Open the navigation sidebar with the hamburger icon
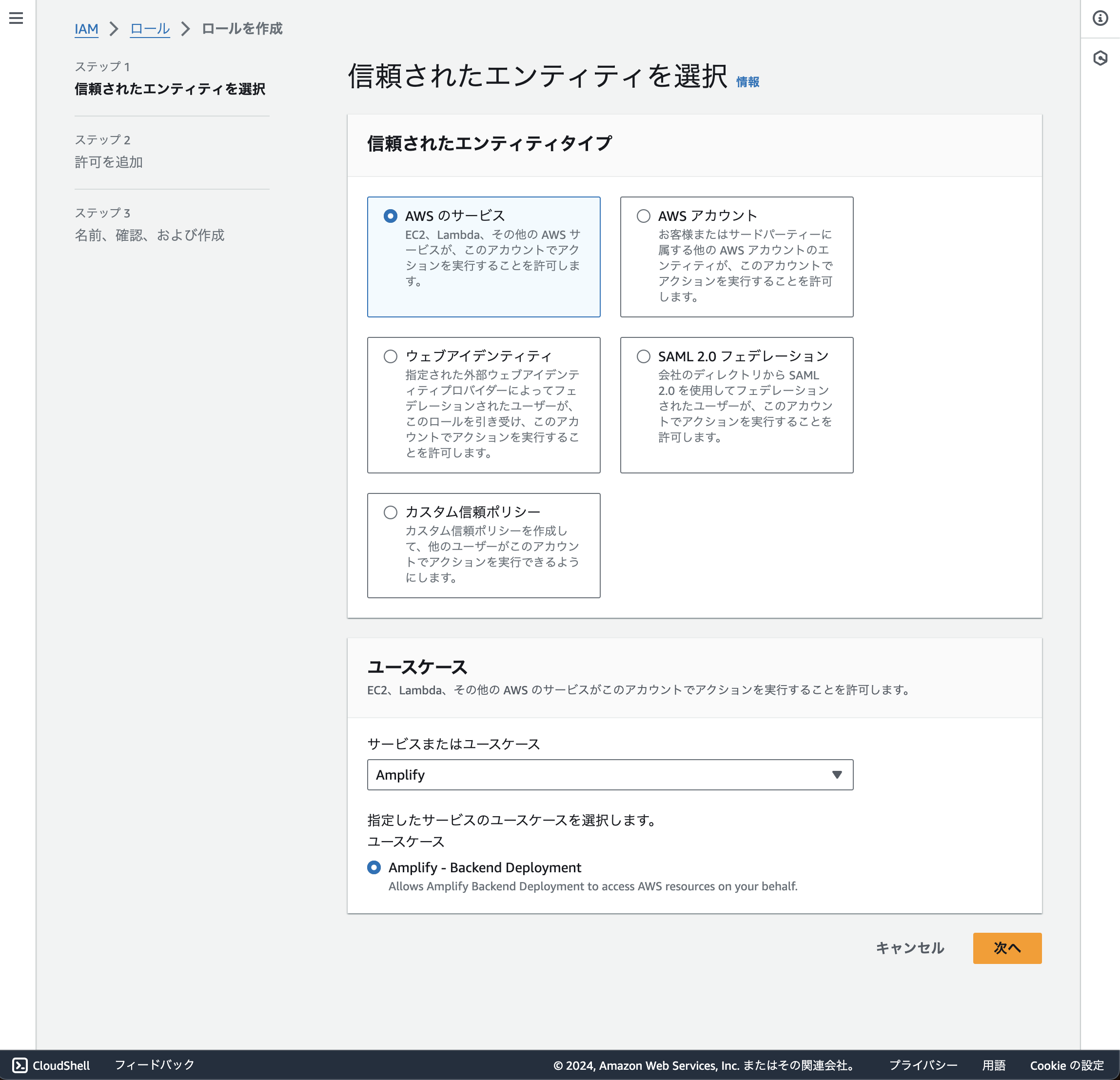 coord(16,17)
